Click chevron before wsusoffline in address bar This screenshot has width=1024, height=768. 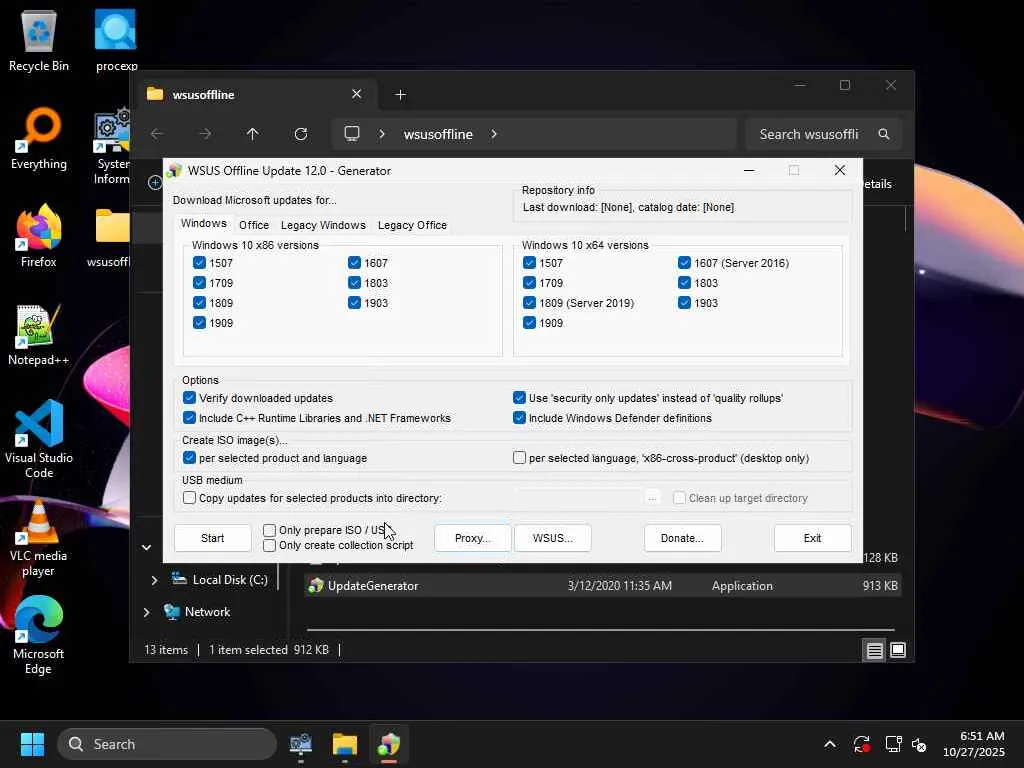click(382, 134)
